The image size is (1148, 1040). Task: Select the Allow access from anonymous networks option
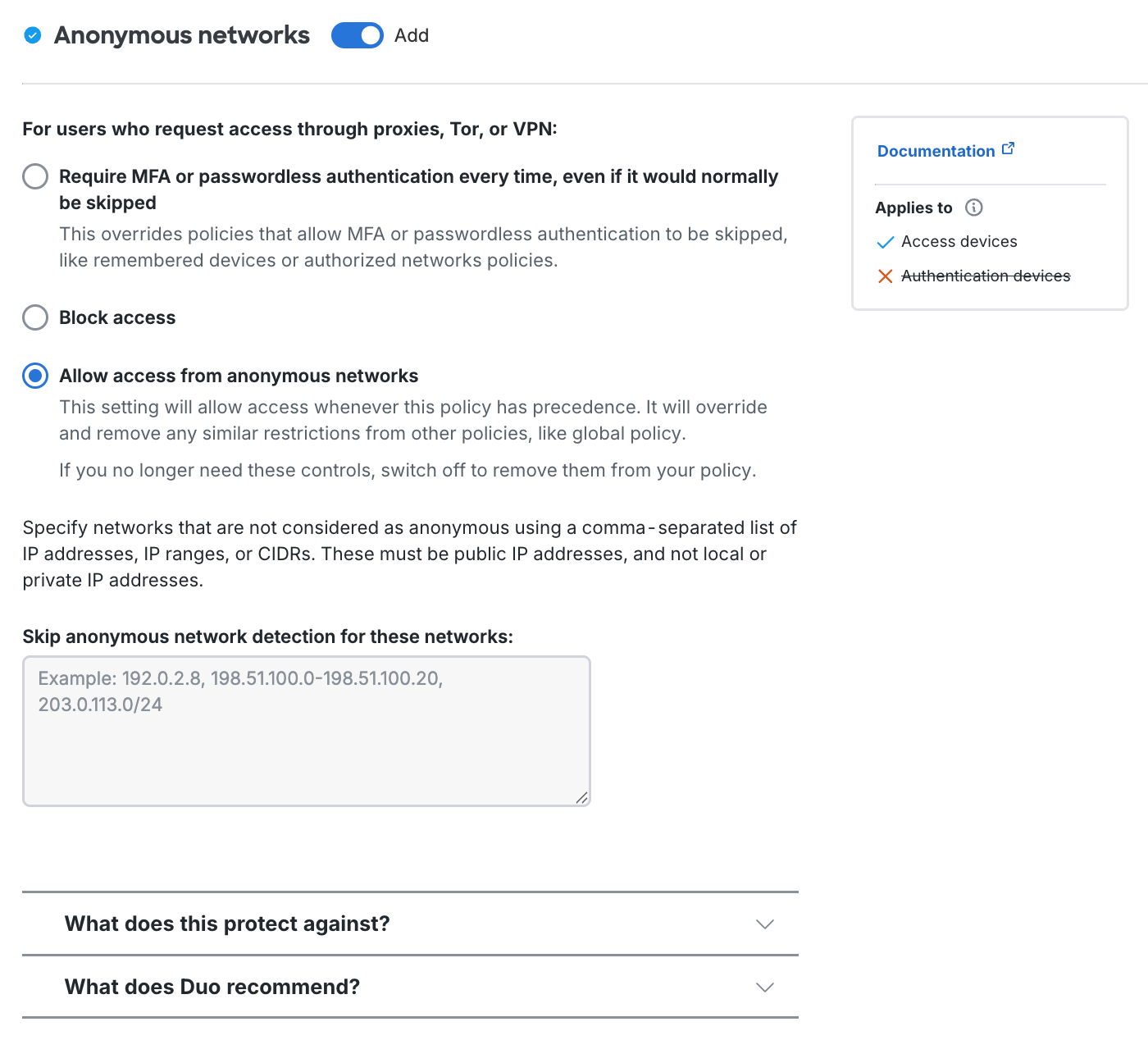[34, 376]
